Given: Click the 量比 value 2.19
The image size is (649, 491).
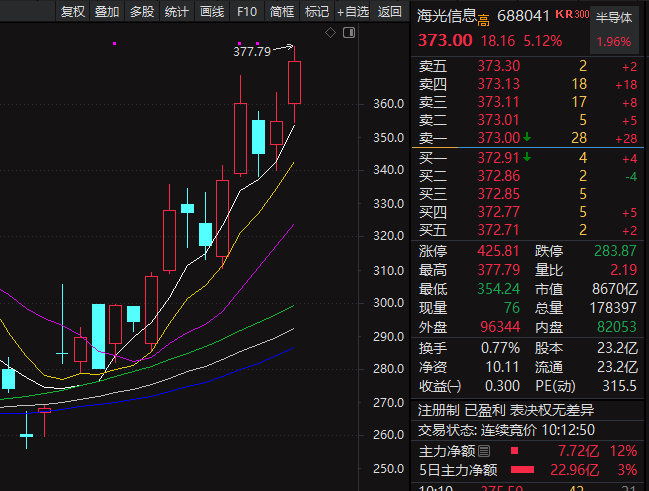Looking at the screenshot, I should 623,270.
